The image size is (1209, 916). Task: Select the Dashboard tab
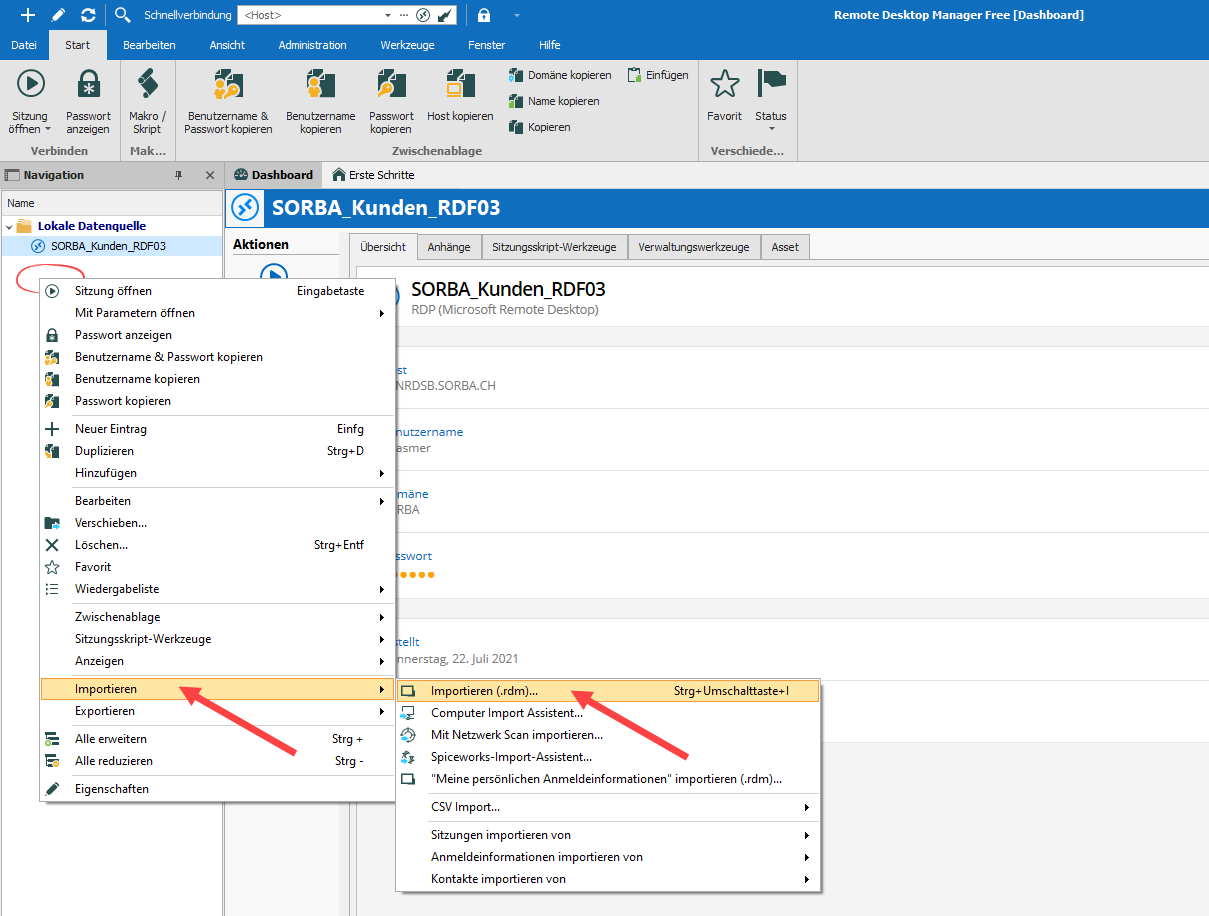[273, 175]
